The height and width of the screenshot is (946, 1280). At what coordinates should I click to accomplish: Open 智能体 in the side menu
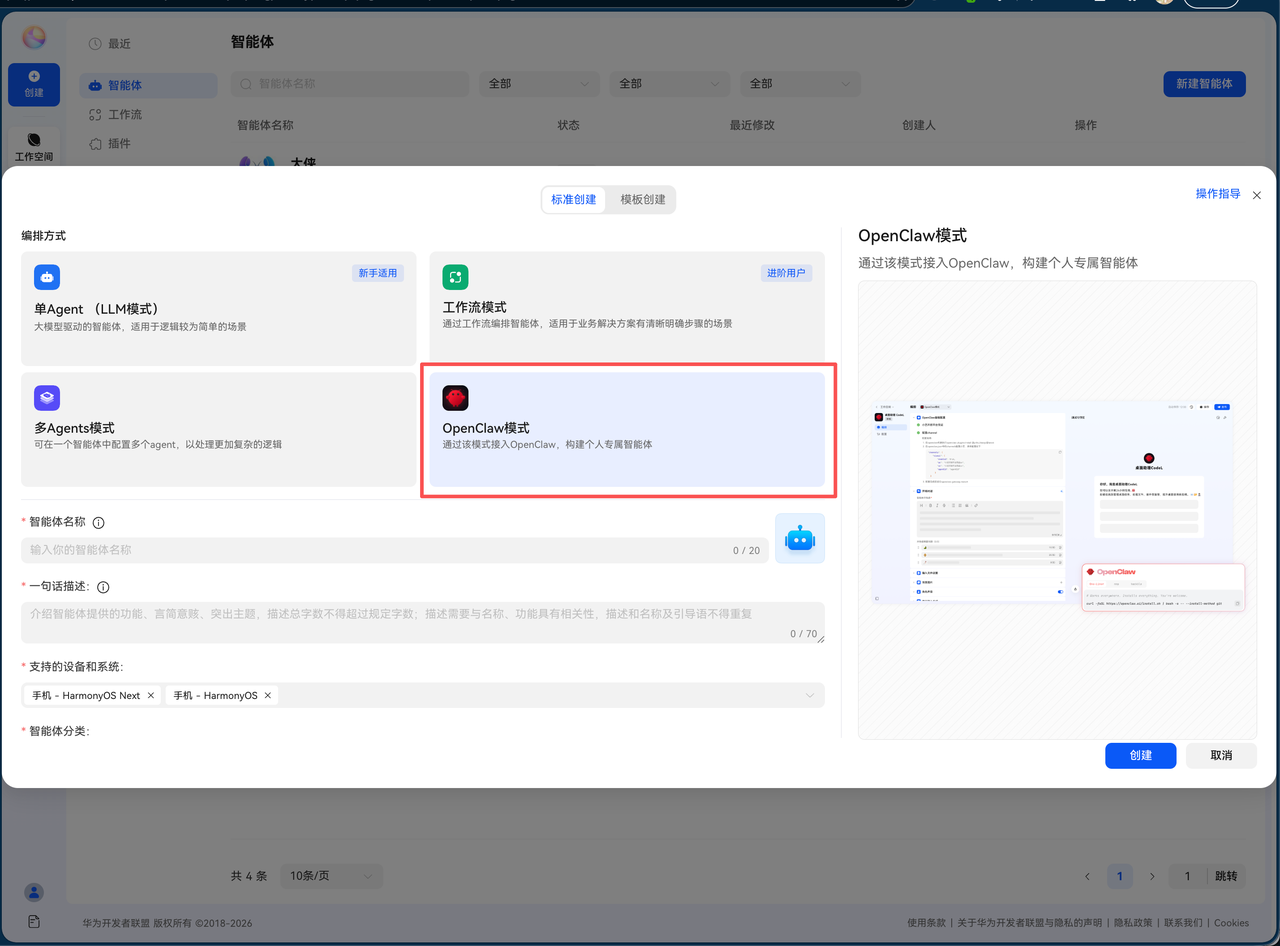pos(148,85)
